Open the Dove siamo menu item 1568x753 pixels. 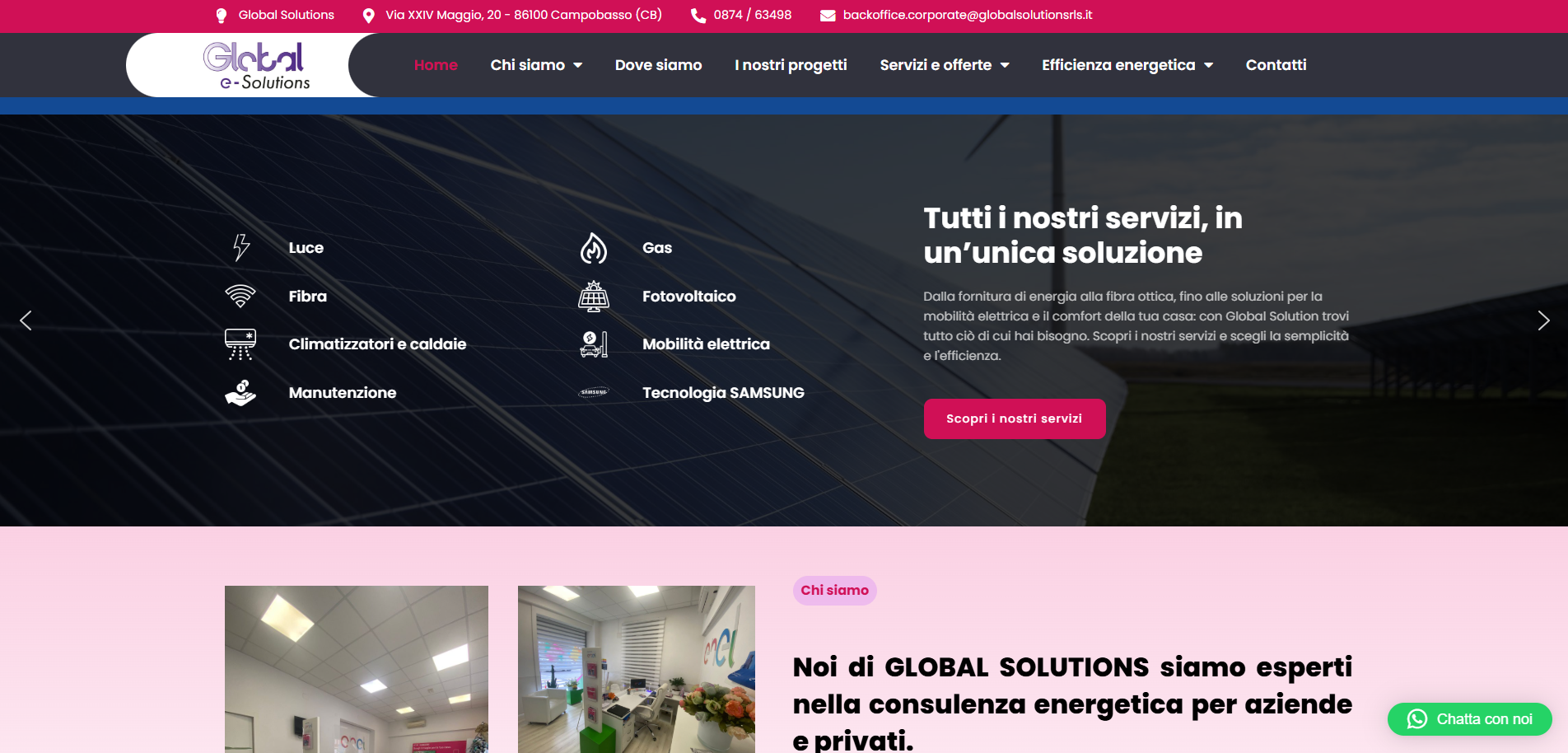(658, 65)
